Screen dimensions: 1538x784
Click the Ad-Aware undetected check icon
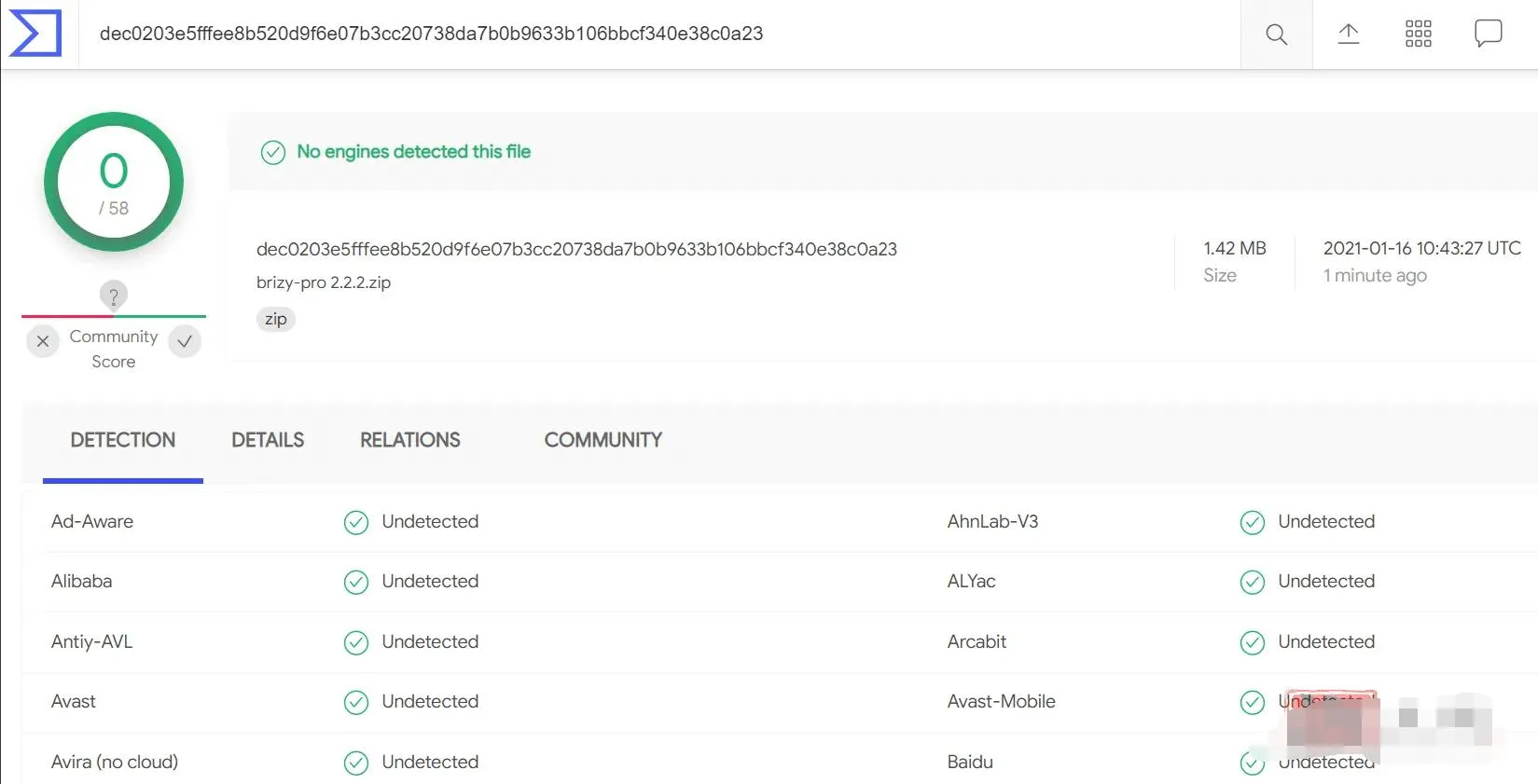pyautogui.click(x=356, y=523)
